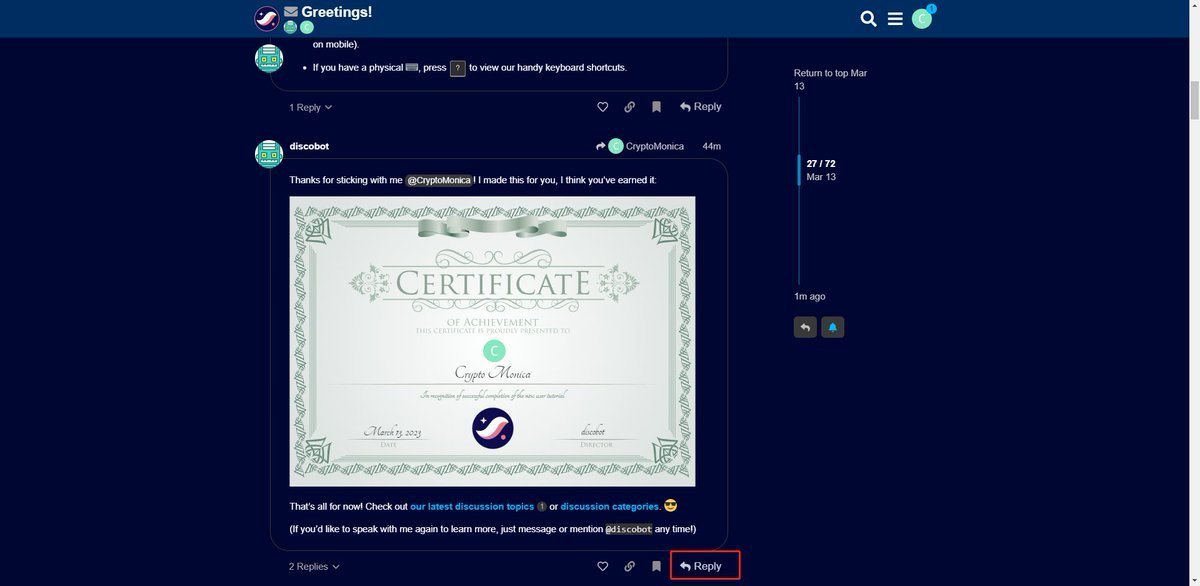The width and height of the screenshot is (1200, 586).
Task: Reply to the keyboard shortcuts post
Action: tap(700, 107)
